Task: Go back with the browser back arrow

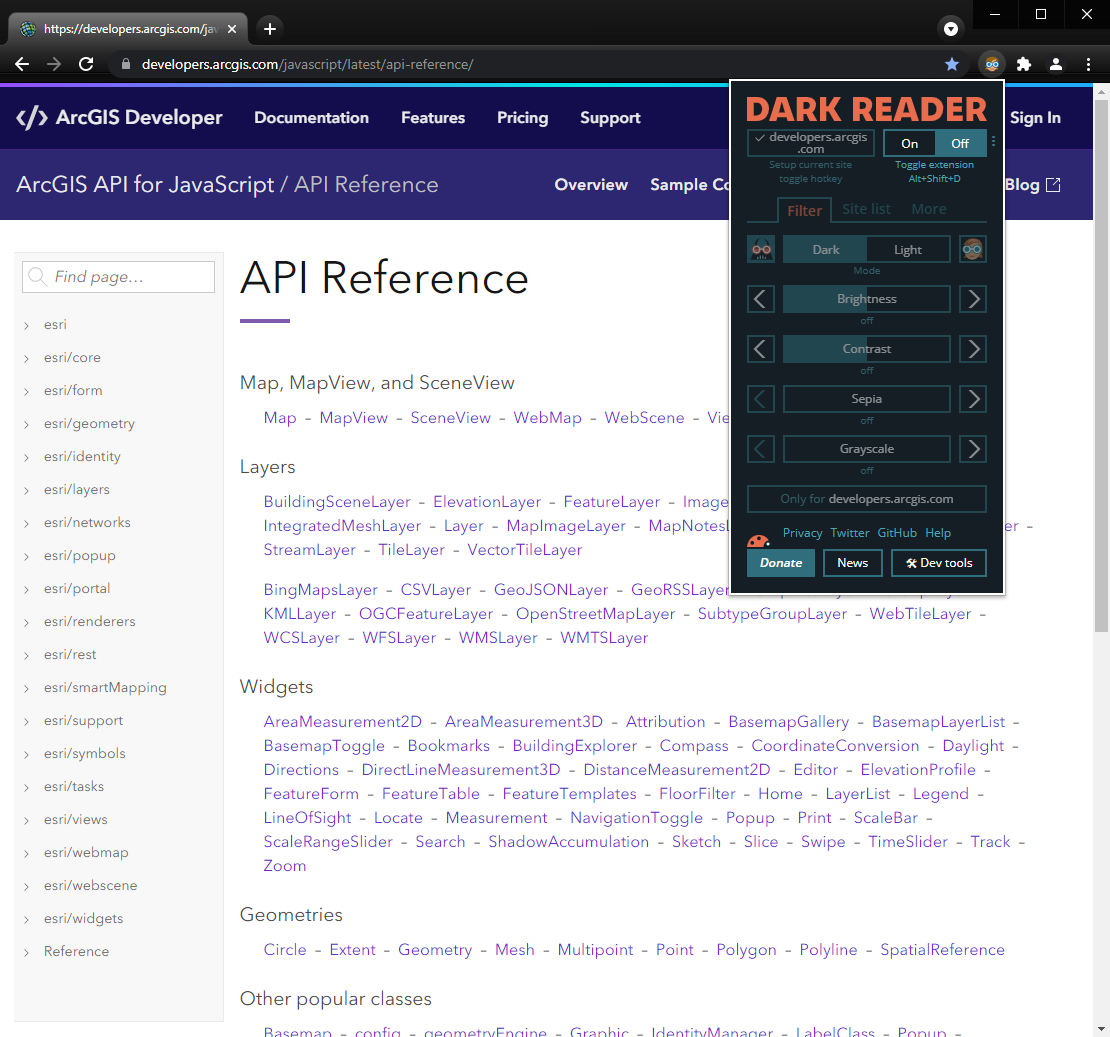Action: pos(22,64)
